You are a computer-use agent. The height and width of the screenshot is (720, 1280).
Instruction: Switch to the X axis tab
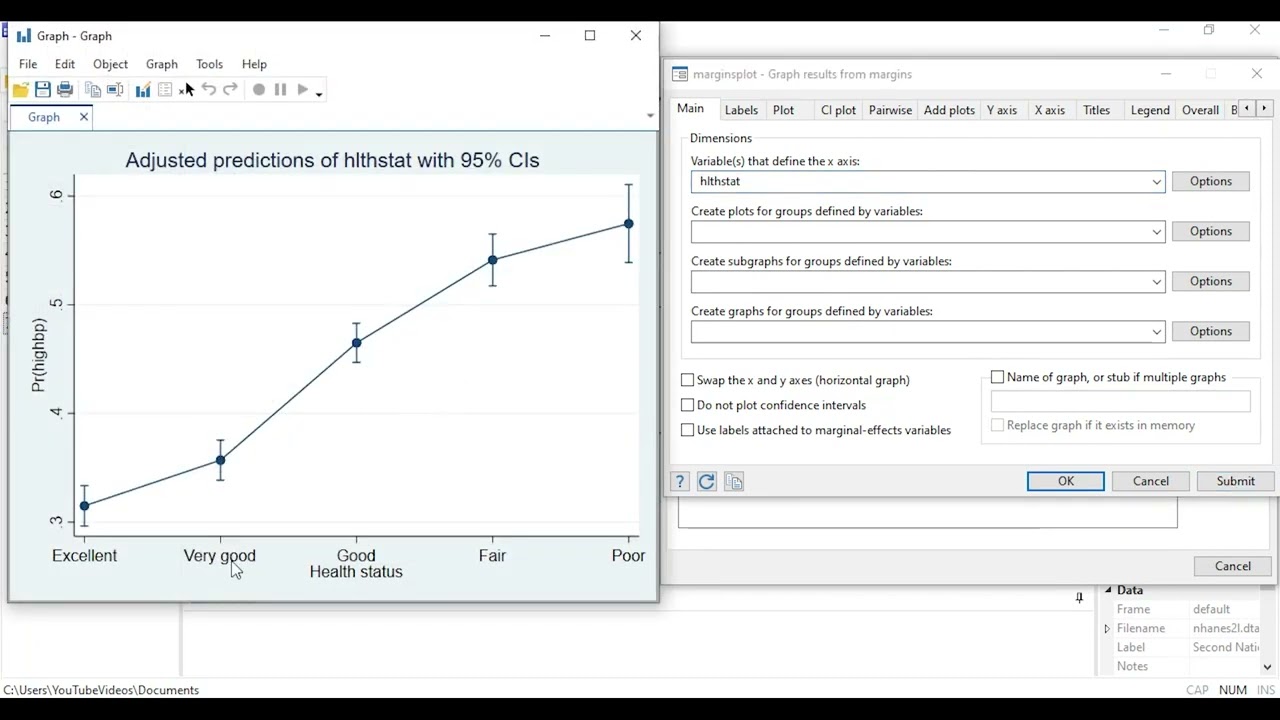[1050, 110]
